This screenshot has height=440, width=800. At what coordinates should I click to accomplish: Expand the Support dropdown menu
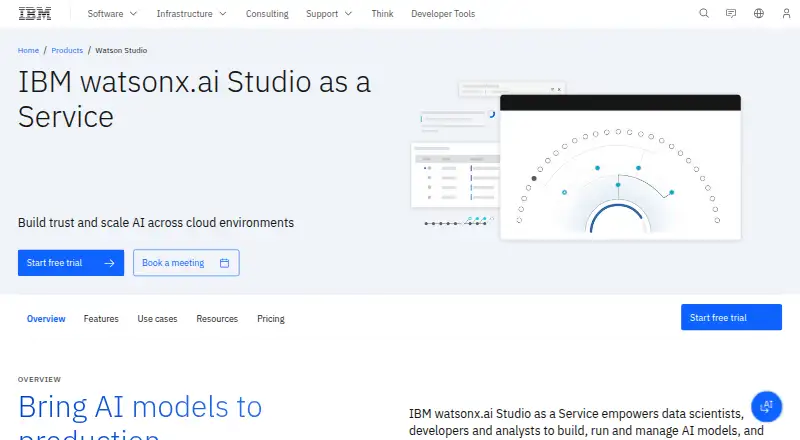329,14
